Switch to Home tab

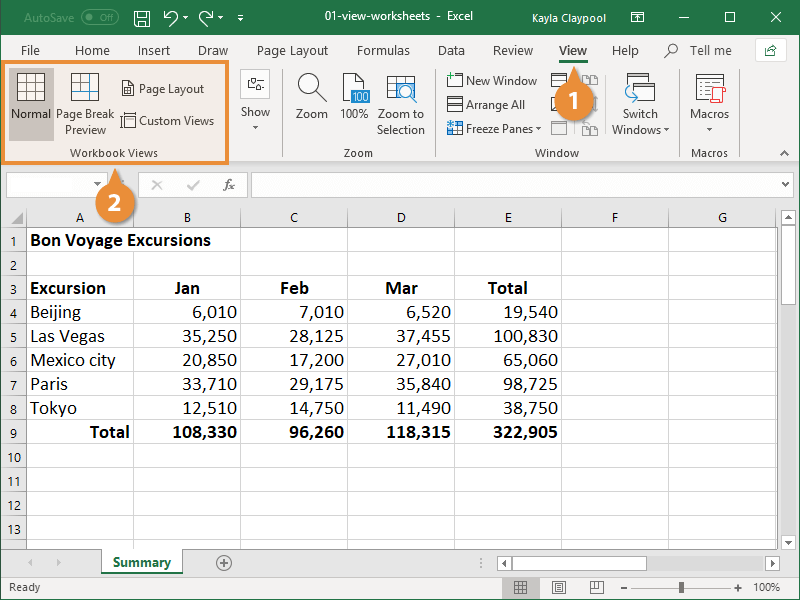92,51
